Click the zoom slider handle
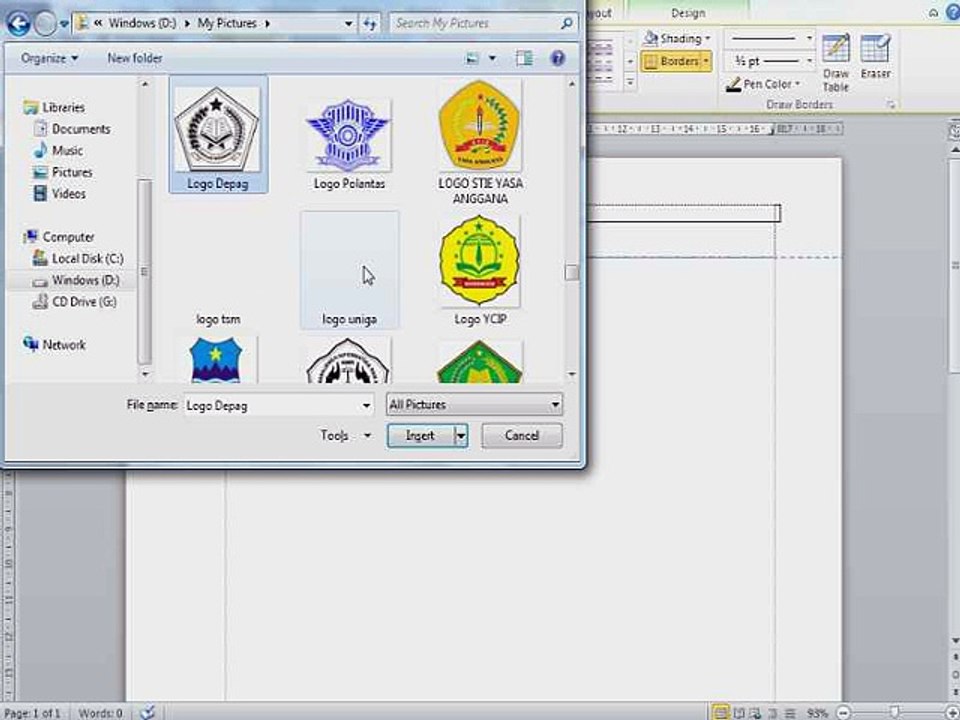This screenshot has width=960, height=720. (895, 712)
